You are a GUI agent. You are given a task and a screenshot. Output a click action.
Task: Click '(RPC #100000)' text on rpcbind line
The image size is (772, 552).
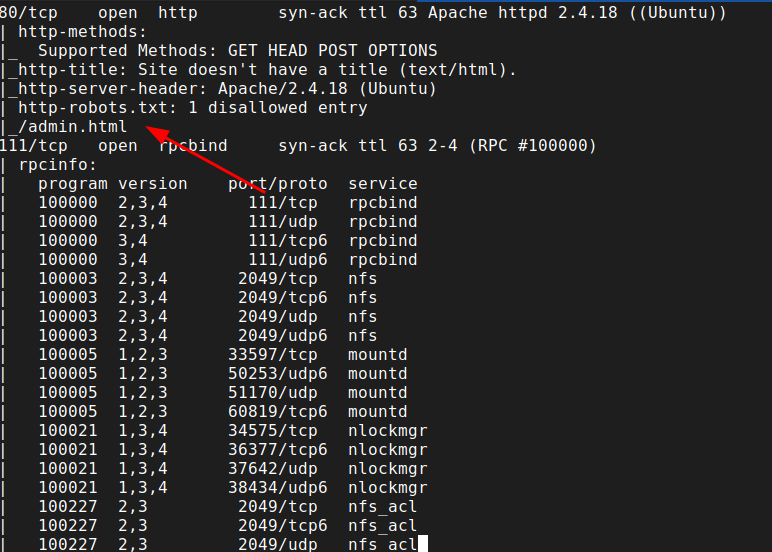532,146
